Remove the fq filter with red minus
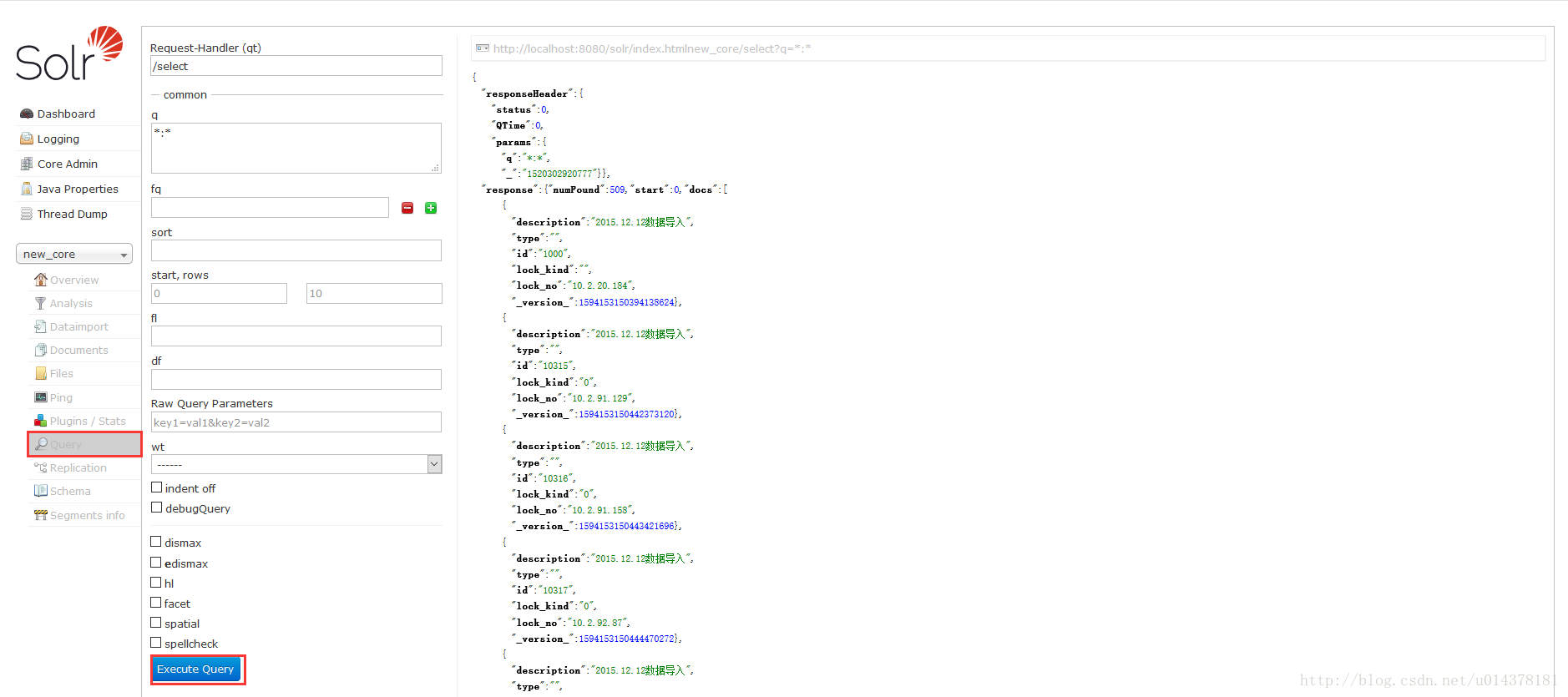The image size is (1568, 697). 407,208
